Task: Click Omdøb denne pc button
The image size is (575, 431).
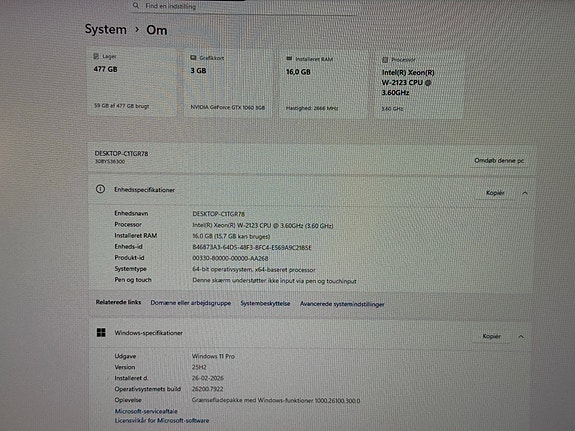Action: click(x=499, y=161)
